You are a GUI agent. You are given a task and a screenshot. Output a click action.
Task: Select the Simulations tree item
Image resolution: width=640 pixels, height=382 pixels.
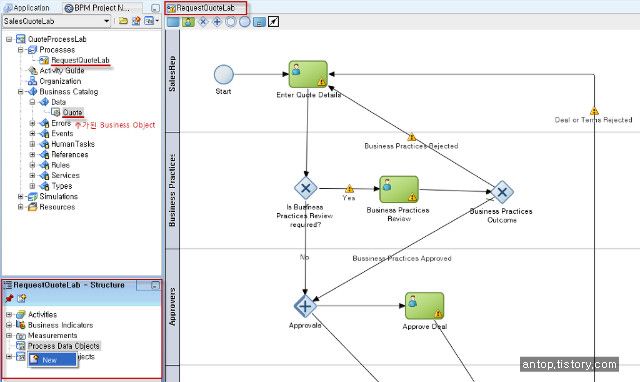click(x=58, y=196)
